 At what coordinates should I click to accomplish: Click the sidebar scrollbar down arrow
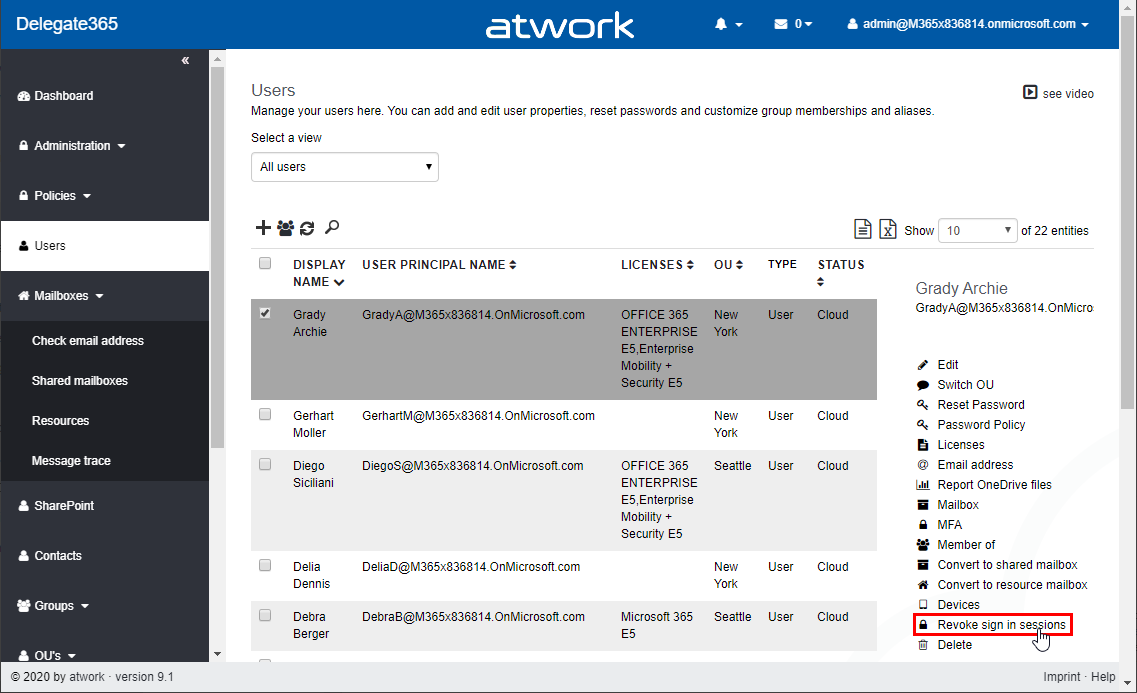point(218,654)
